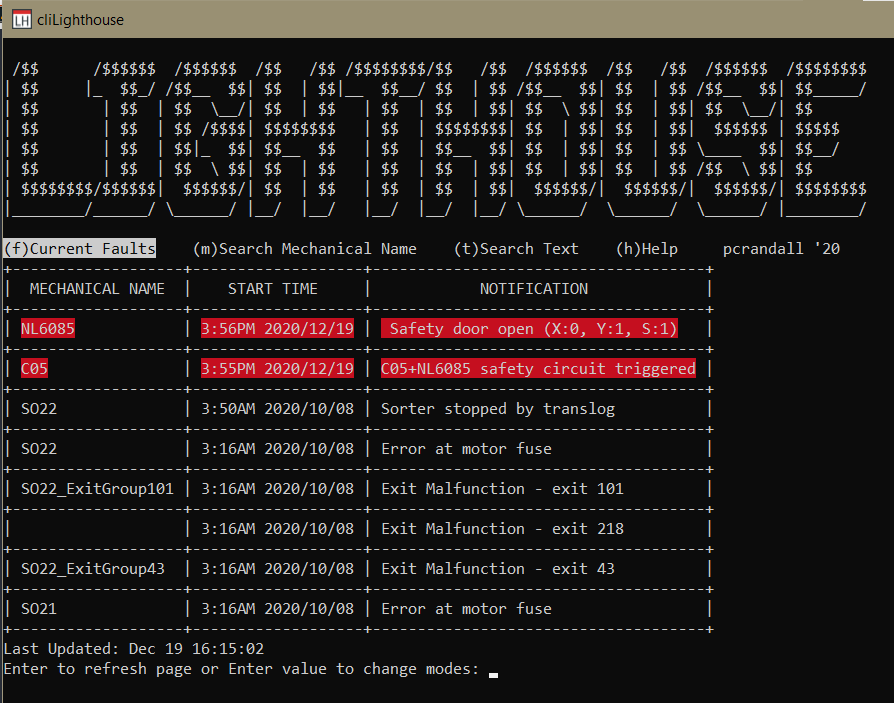Click Exit Malfunction - exit 218 notification
894x703 pixels.
click(x=502, y=529)
